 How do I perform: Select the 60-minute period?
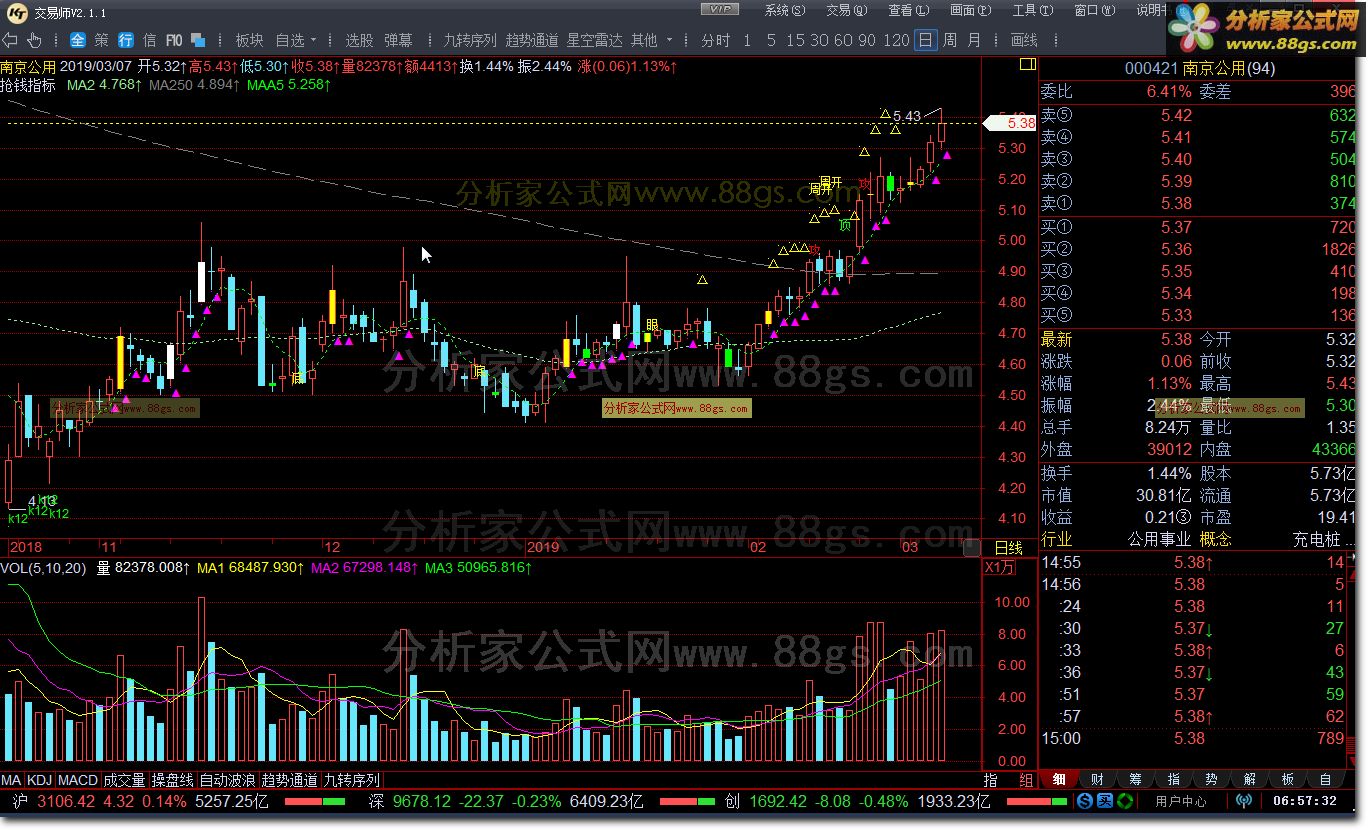(843, 40)
